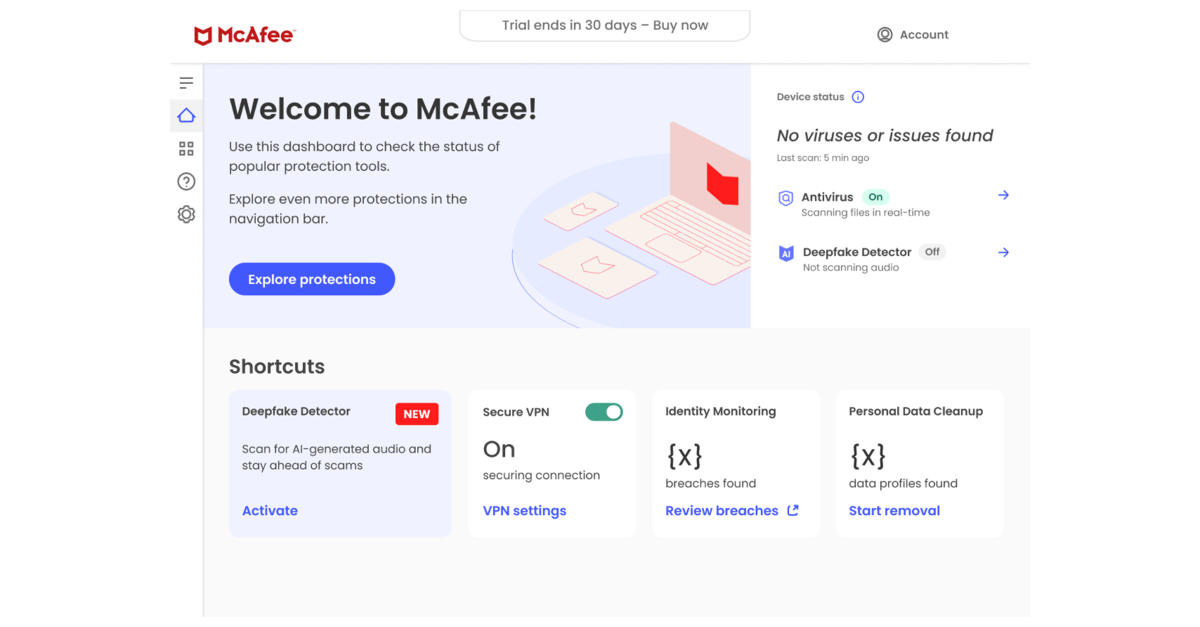This screenshot has height=627, width=1200.
Task: Click Explore protections
Action: point(311,279)
